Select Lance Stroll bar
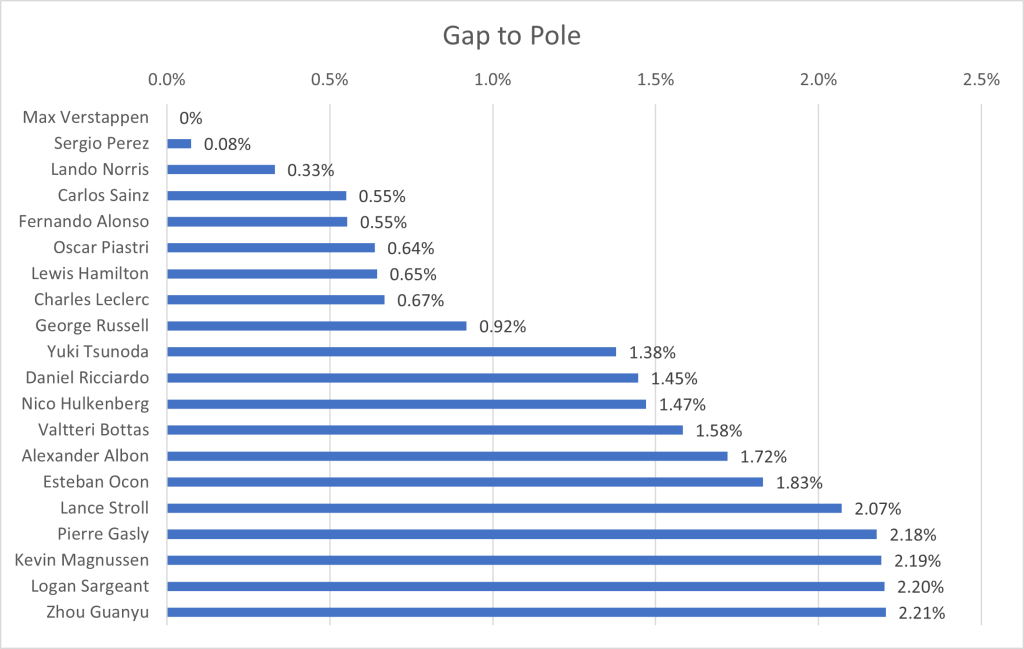The image size is (1024, 649). (504, 508)
